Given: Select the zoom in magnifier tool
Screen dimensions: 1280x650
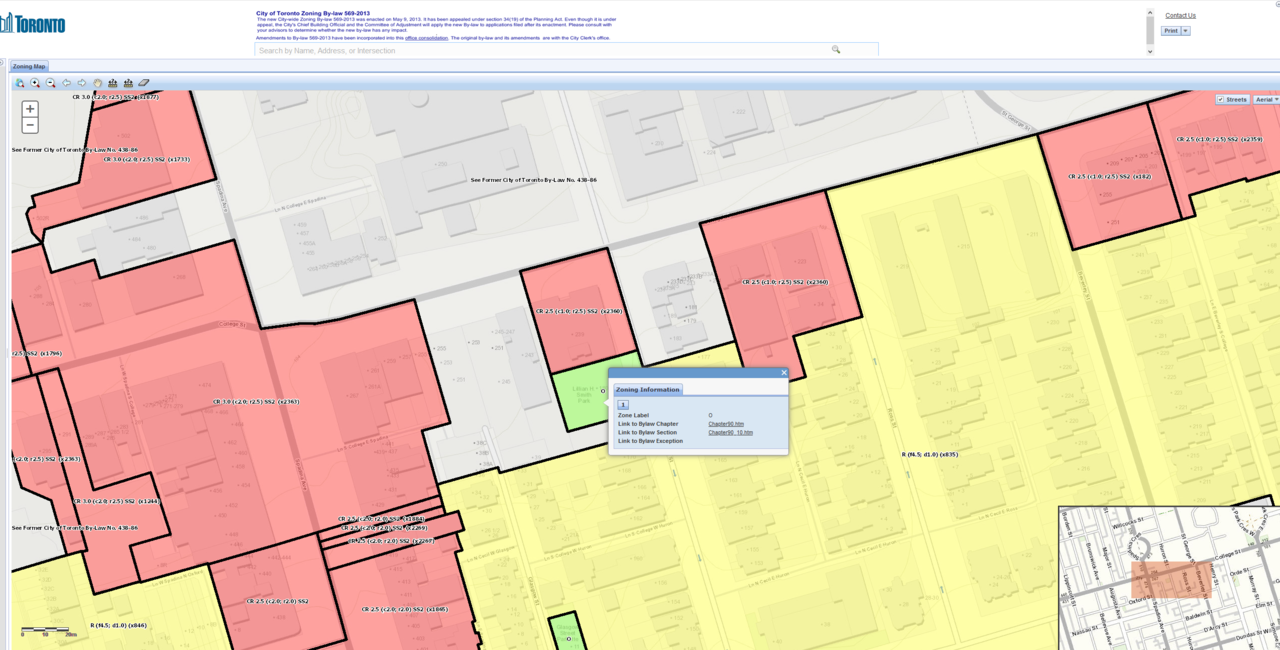Looking at the screenshot, I should 35,83.
